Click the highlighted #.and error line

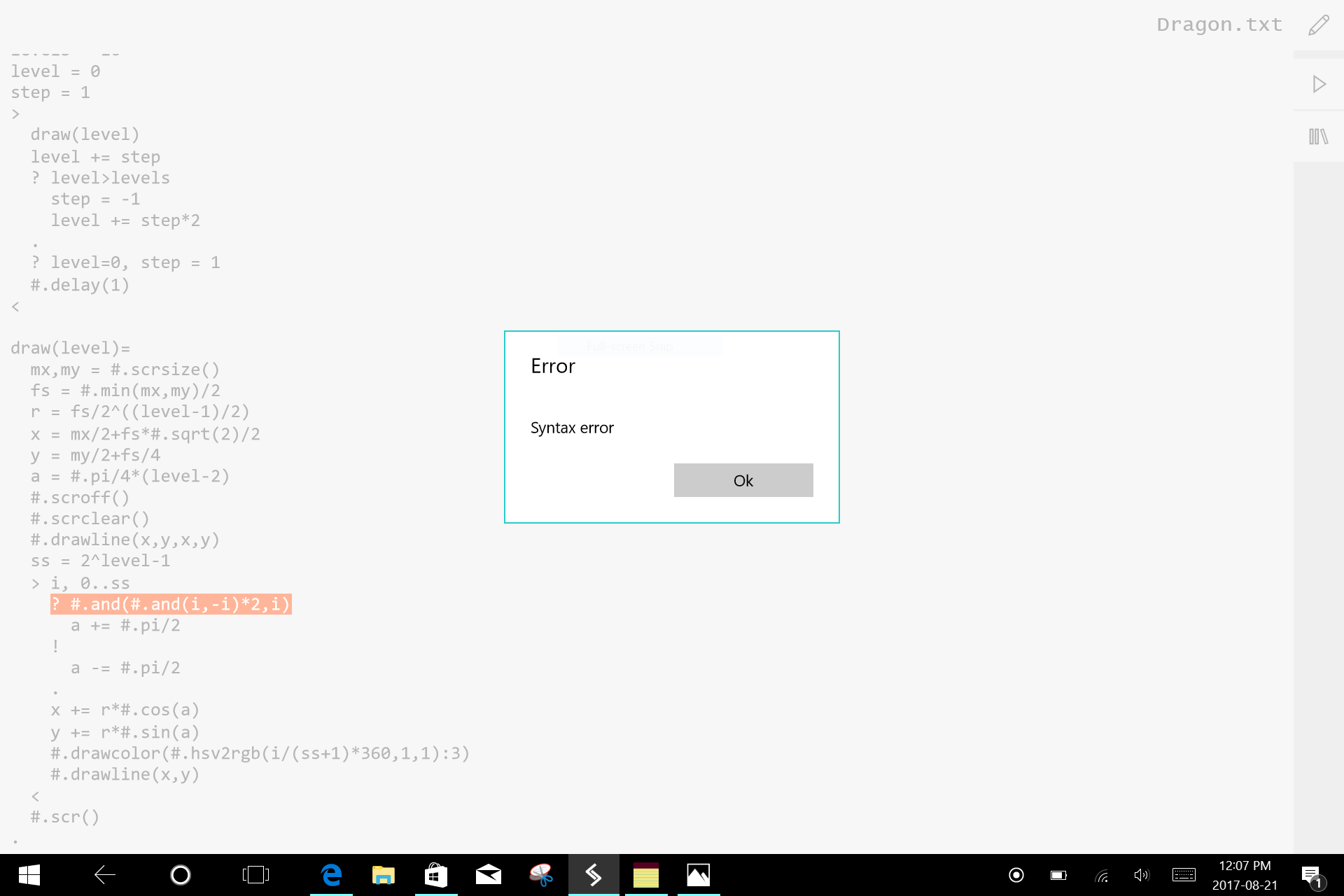171,604
